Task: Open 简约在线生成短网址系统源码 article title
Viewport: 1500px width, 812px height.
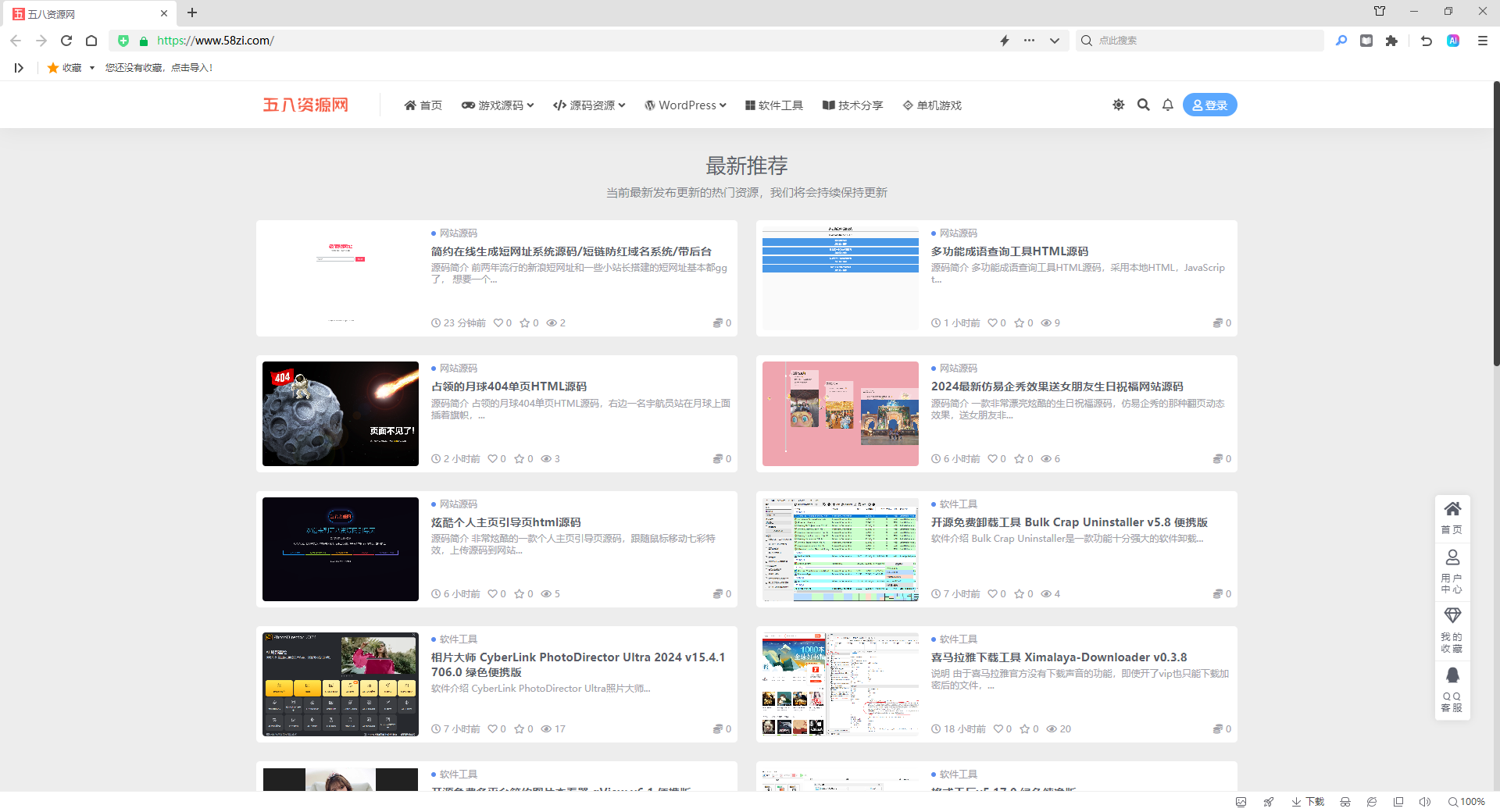Action: (571, 251)
